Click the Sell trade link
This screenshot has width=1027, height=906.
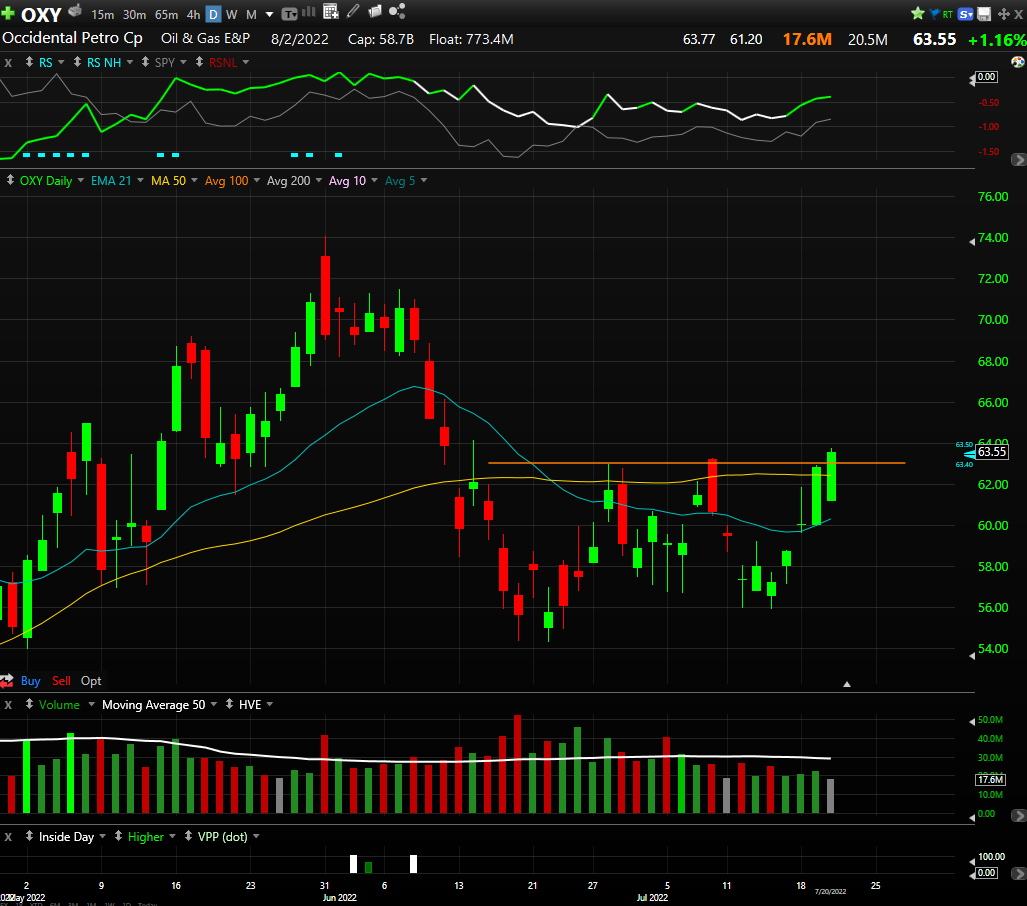pos(62,681)
